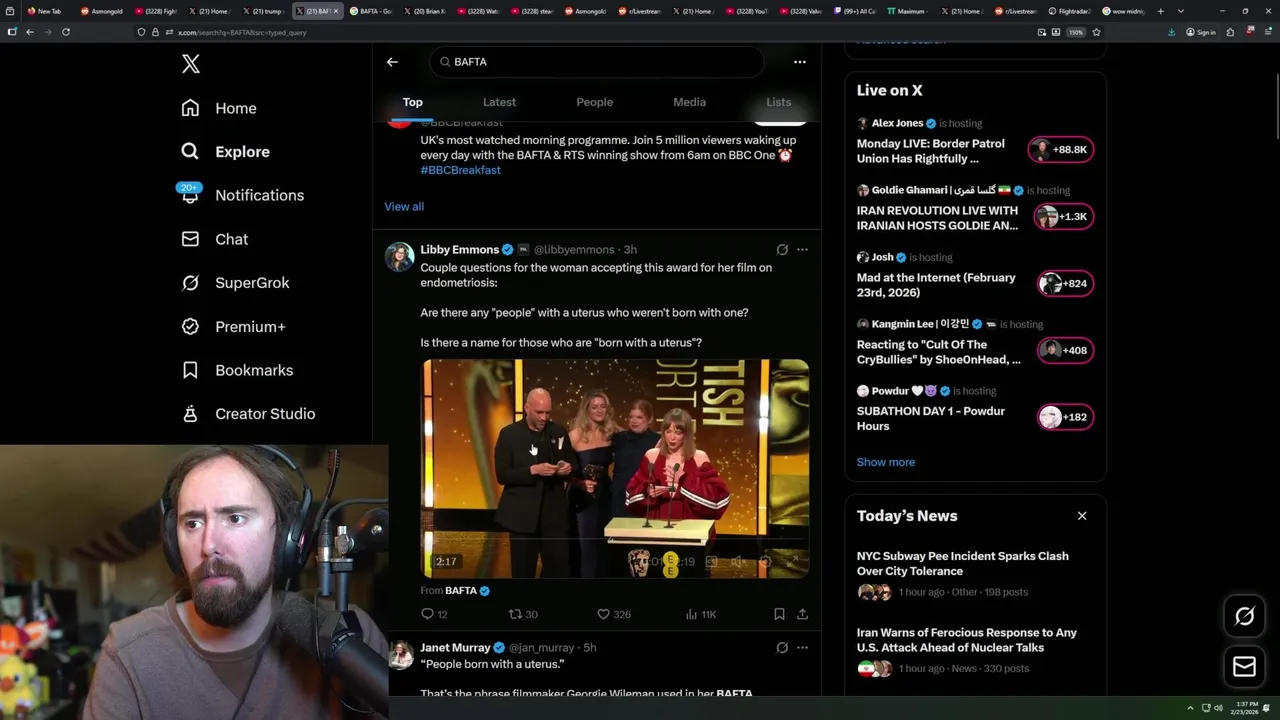Join Josh live with +824 listeners
Image resolution: width=1280 pixels, height=720 pixels.
(x=1065, y=284)
